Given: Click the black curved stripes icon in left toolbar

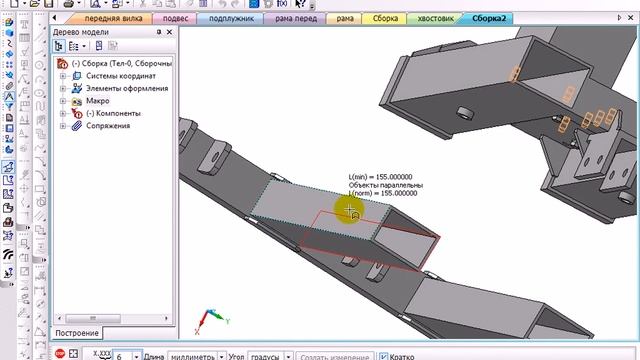Looking at the screenshot, I should [9, 255].
